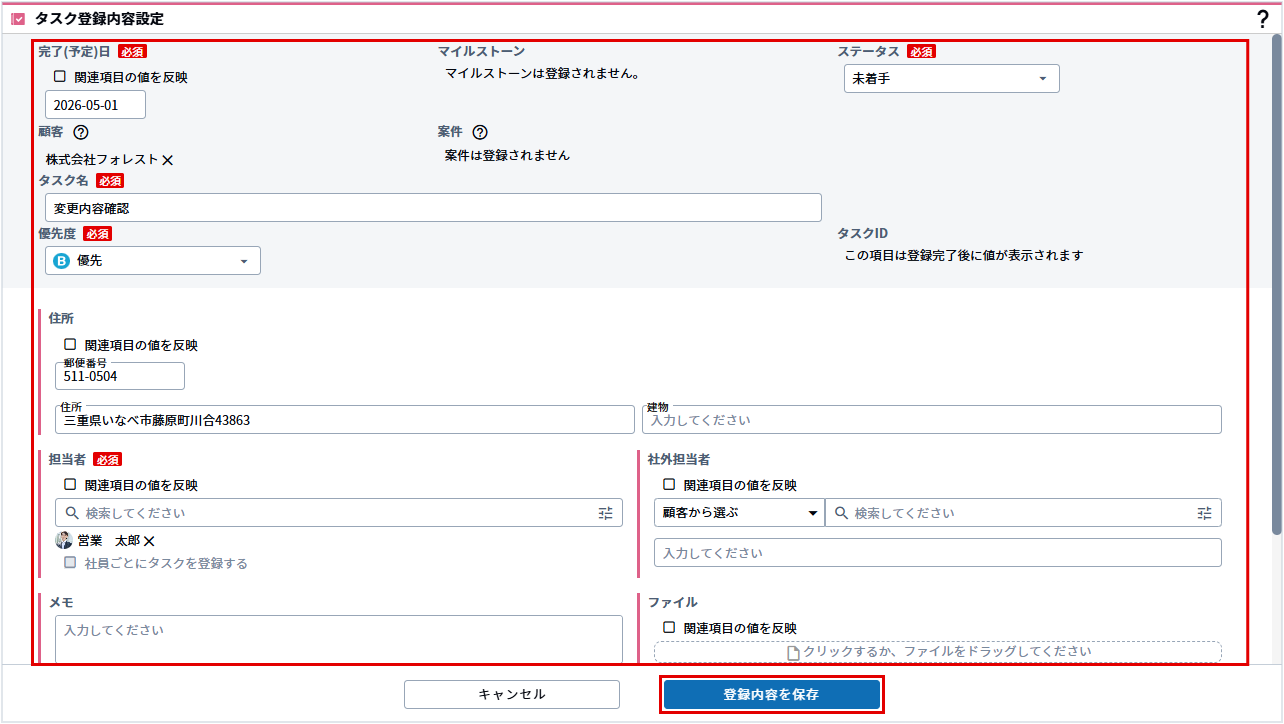Open filter options in 社外担当者 search field
Image resolution: width=1284 pixels, height=724 pixels.
coord(1204,513)
